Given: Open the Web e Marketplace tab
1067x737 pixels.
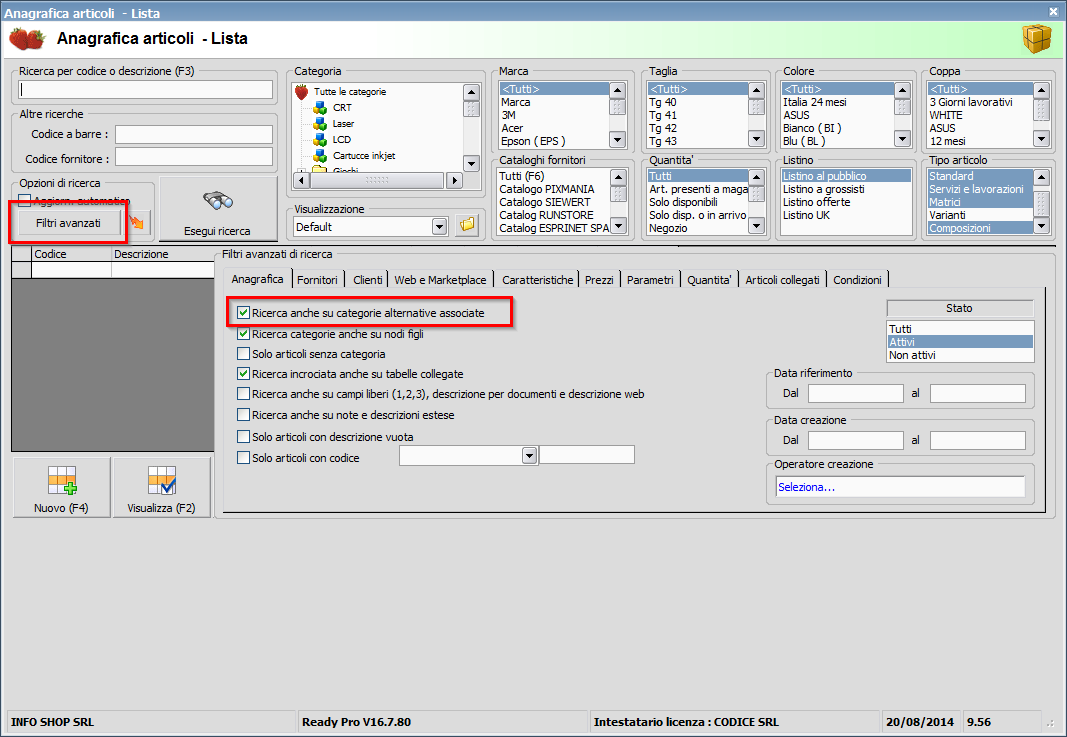Looking at the screenshot, I should (x=440, y=280).
